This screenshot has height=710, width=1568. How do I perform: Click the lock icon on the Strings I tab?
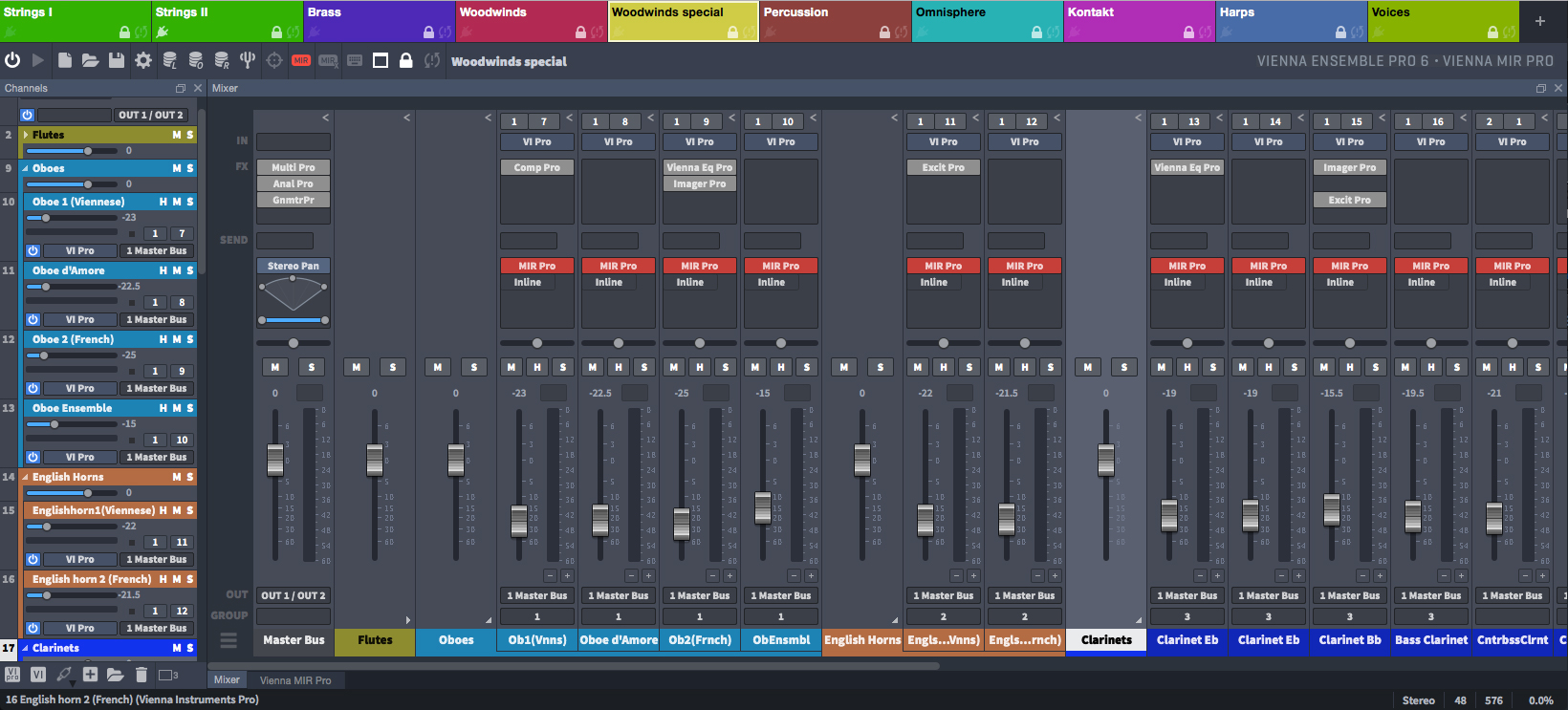pyautogui.click(x=124, y=32)
